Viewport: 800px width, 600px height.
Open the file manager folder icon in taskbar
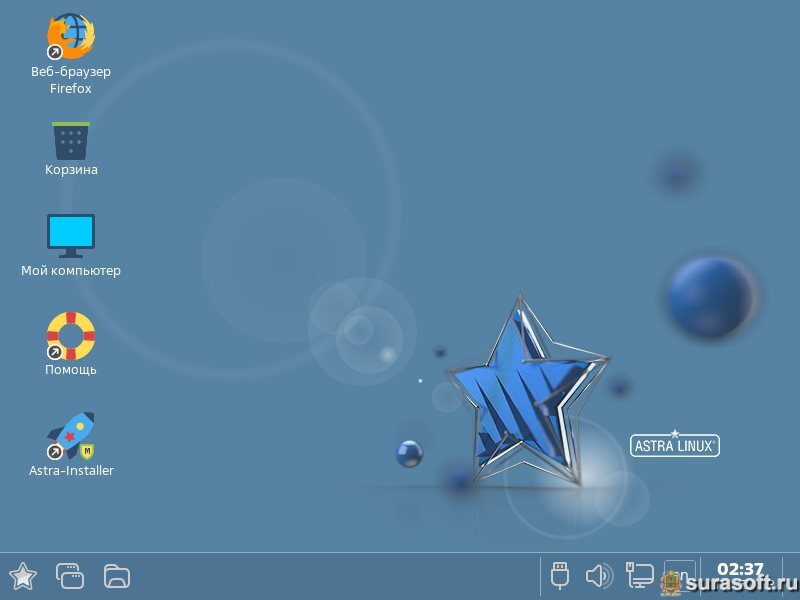point(117,577)
